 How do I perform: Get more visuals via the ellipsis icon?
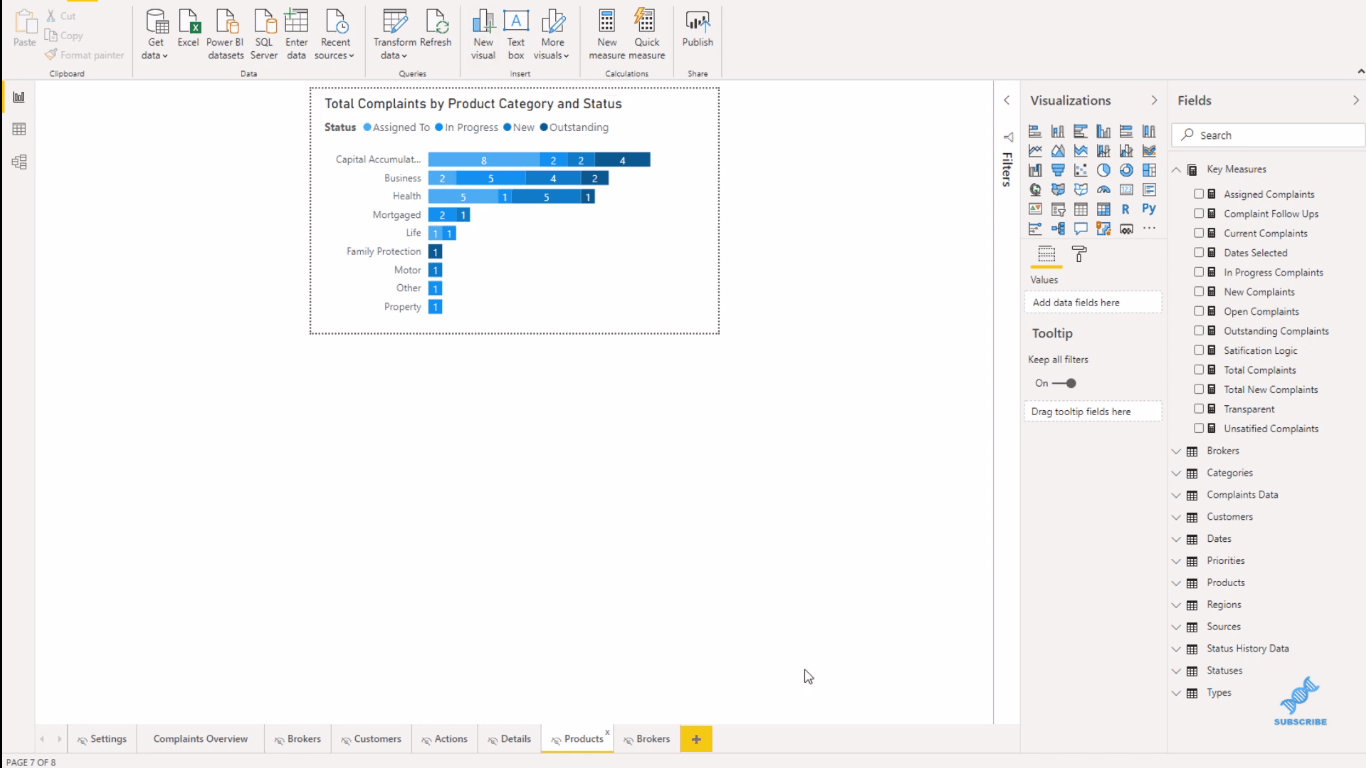(x=1149, y=229)
